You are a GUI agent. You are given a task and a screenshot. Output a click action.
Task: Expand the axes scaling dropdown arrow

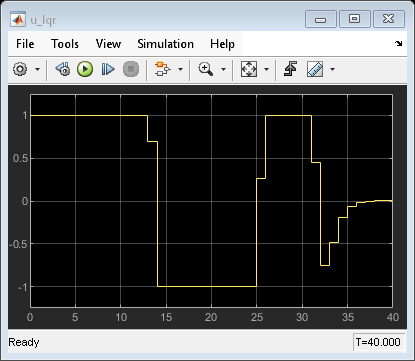tap(266, 69)
